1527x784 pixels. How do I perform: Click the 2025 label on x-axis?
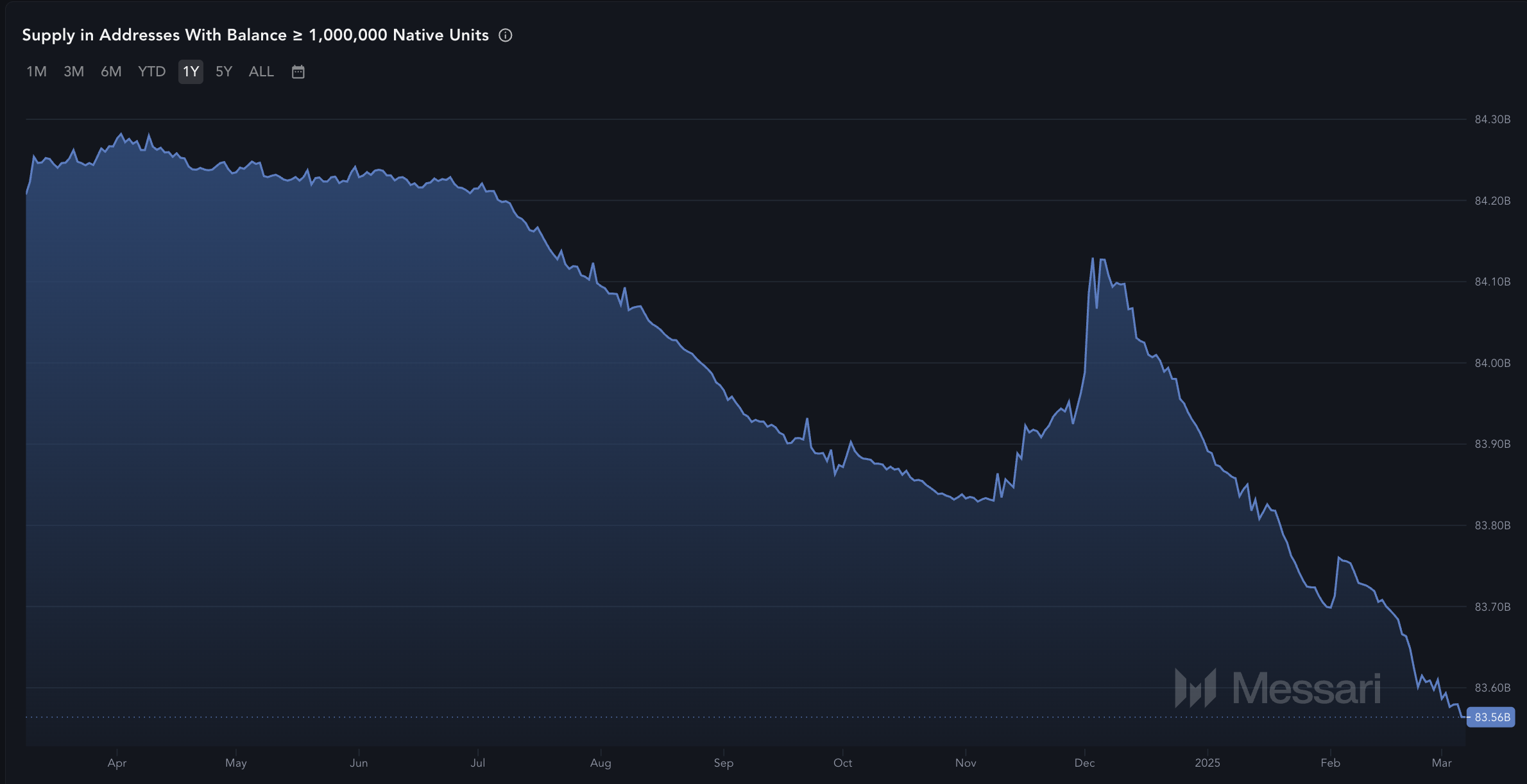1207,763
